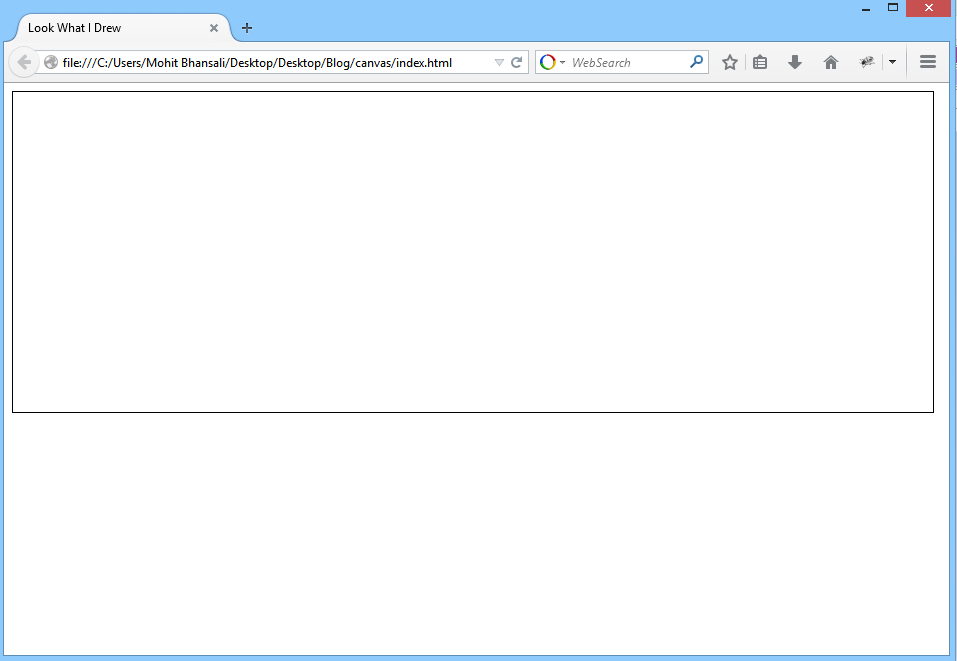
Task: Bookmark this page with the star icon
Action: (x=730, y=62)
